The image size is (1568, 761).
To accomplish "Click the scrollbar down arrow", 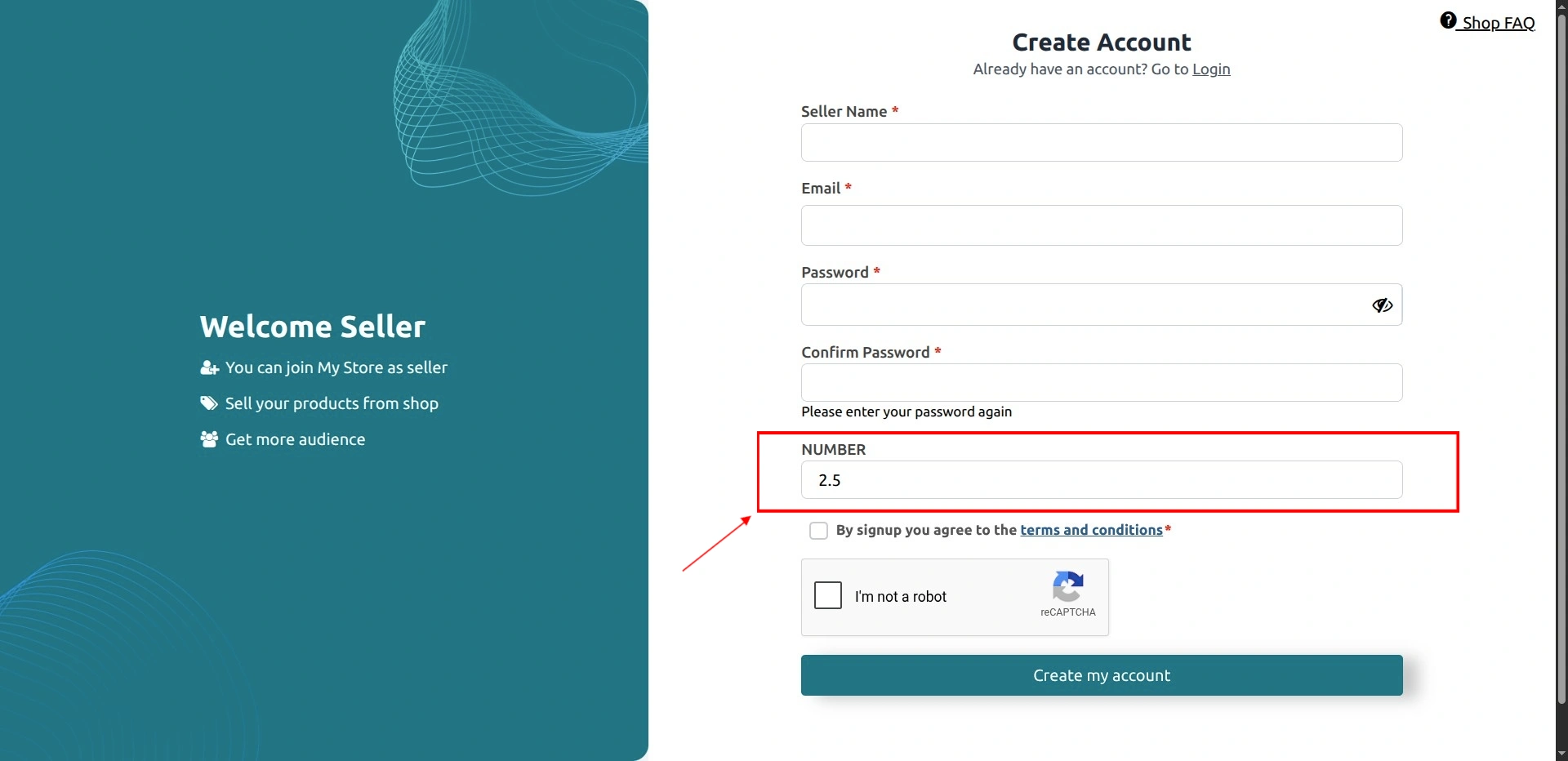I will pyautogui.click(x=1561, y=754).
